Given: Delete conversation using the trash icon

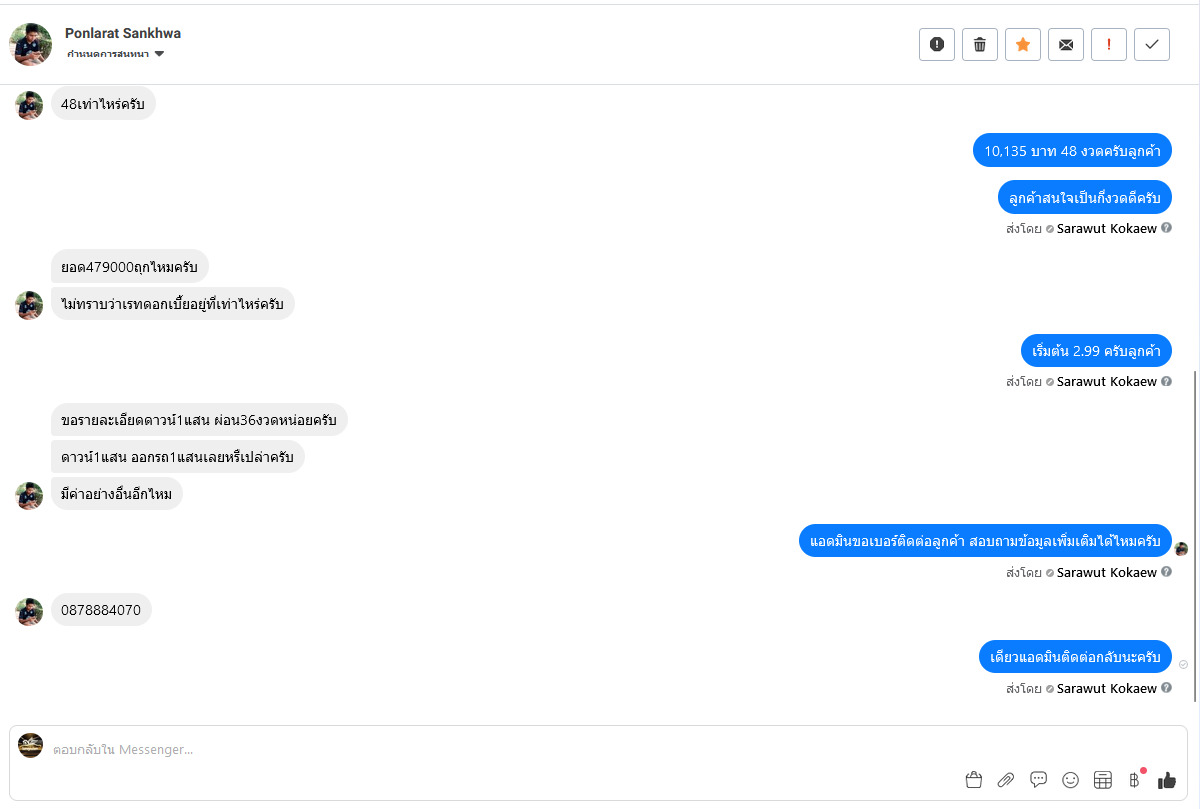Looking at the screenshot, I should (x=980, y=44).
